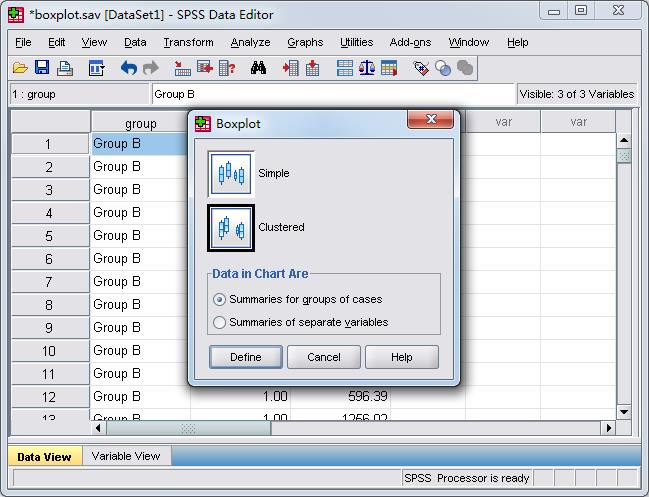The image size is (649, 497).
Task: Open the View menu
Action: tap(94, 42)
